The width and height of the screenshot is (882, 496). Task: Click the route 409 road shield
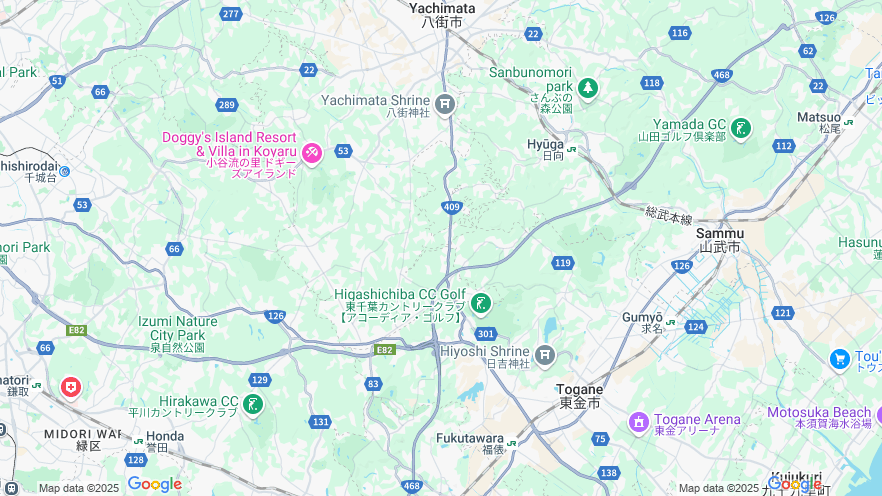[x=452, y=208]
